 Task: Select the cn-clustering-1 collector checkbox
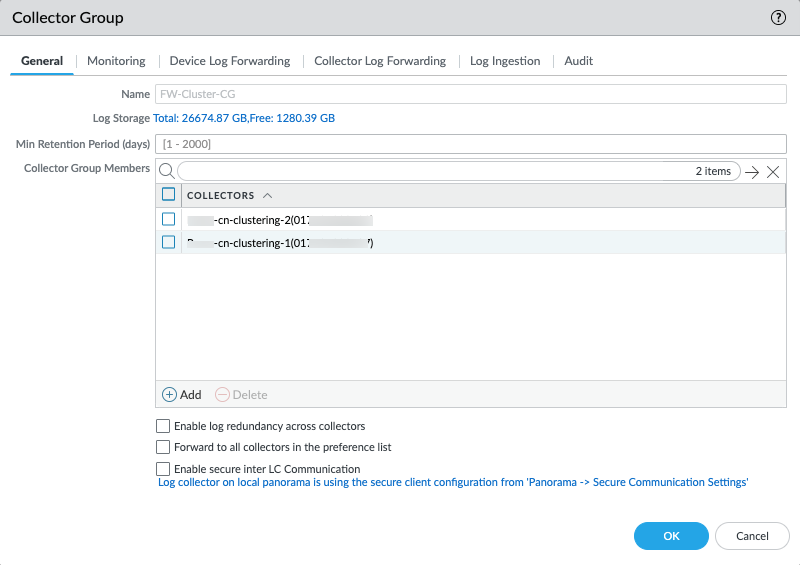coord(169,242)
